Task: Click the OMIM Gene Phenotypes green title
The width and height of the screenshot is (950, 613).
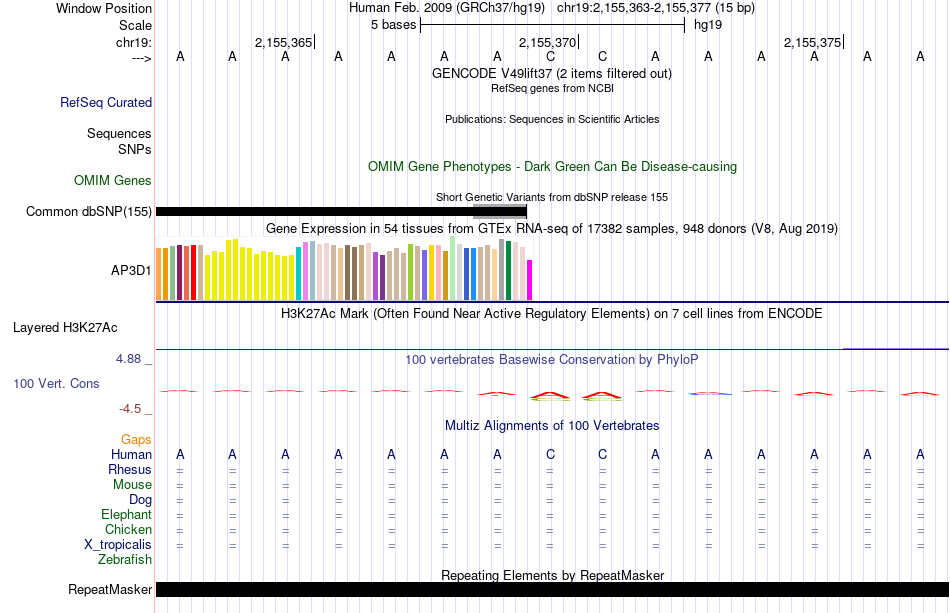Action: [x=552, y=167]
